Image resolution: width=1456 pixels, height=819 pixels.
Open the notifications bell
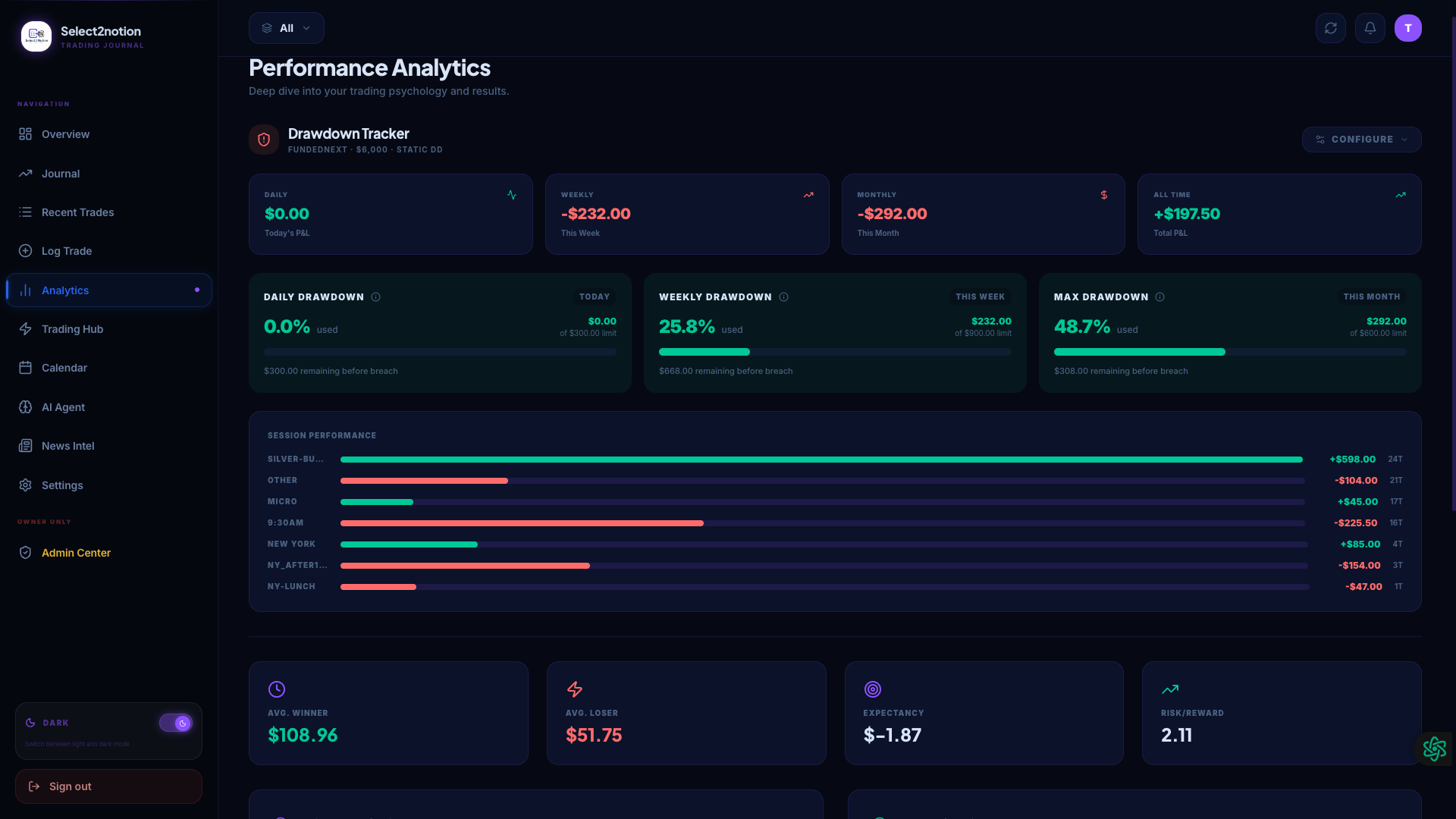click(x=1370, y=28)
